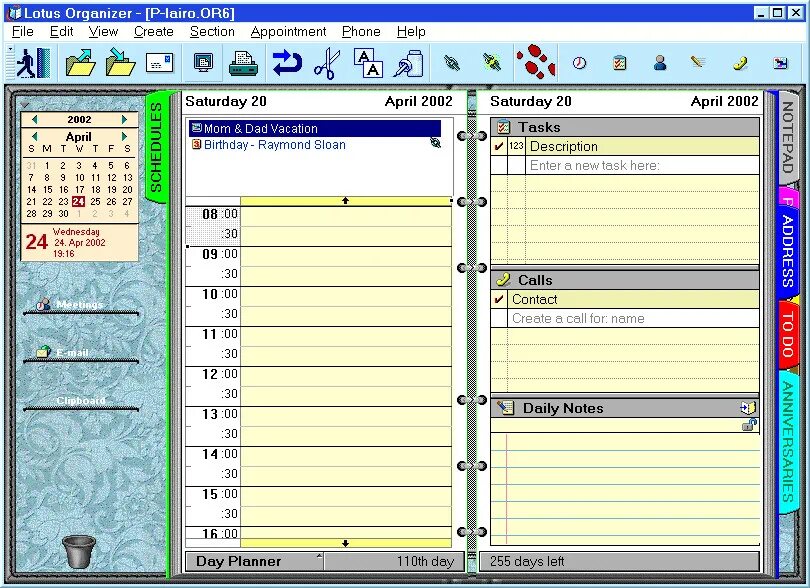Click the exit walking-man toolbar icon
This screenshot has height=588, width=810.
click(x=33, y=63)
